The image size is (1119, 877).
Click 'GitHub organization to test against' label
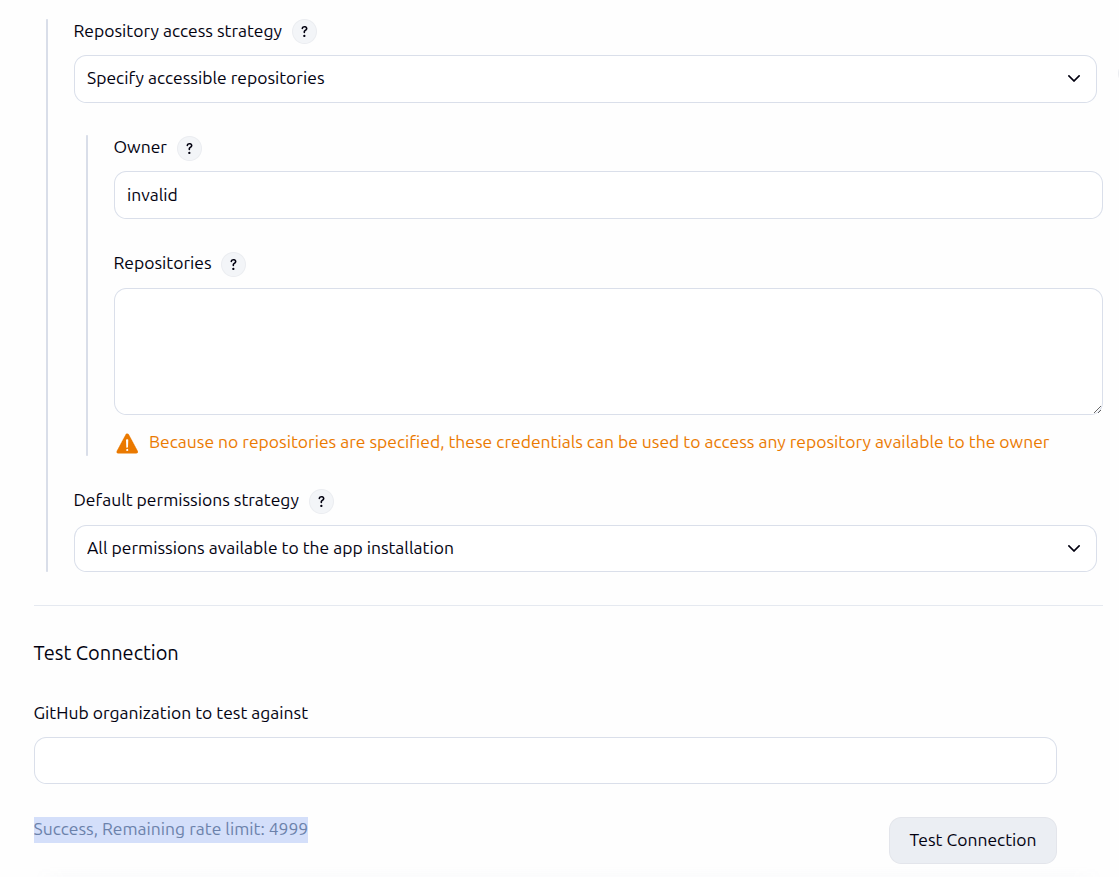171,714
